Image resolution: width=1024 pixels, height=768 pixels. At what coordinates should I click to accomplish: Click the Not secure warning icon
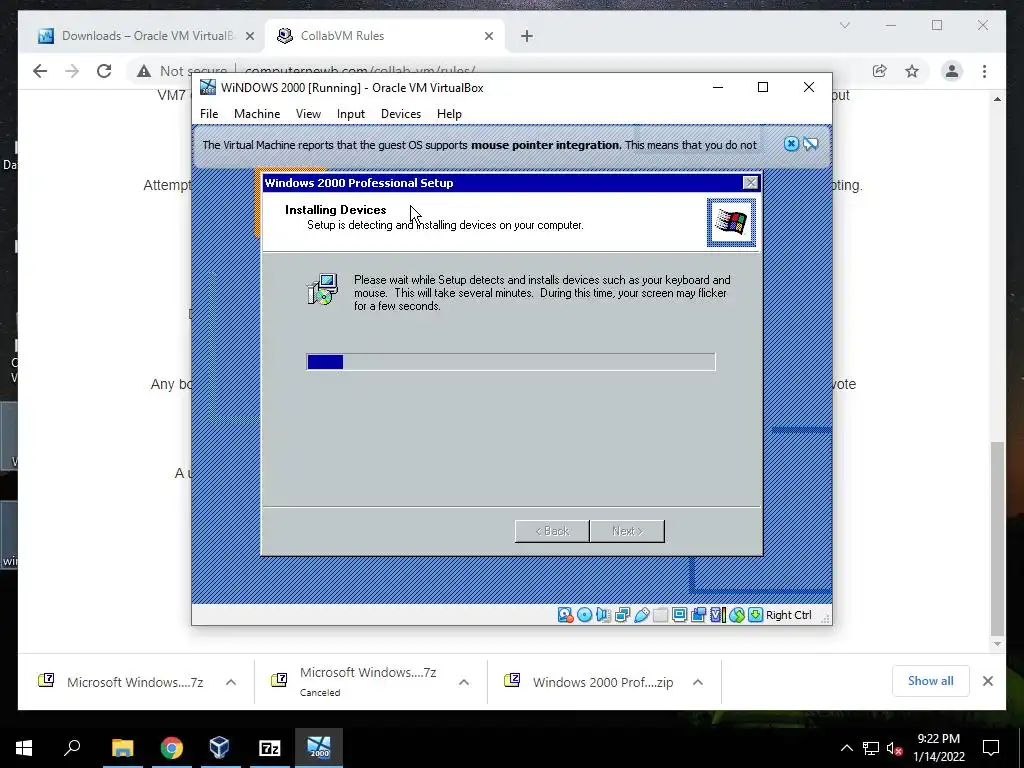[x=144, y=71]
